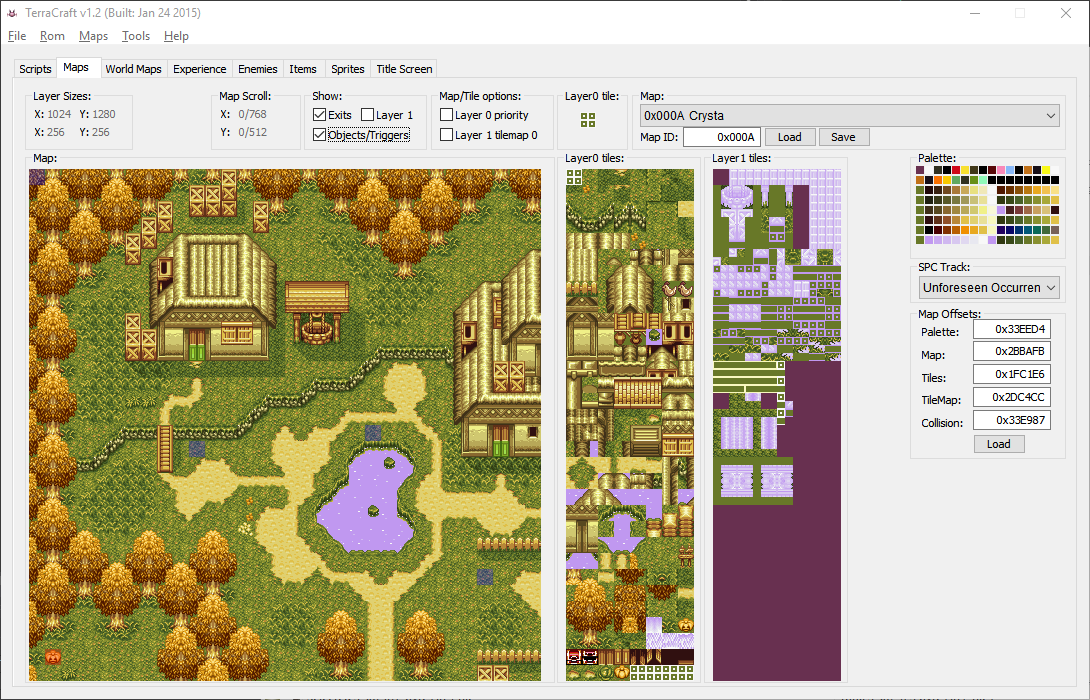Click the purple marker at the map's top-left corner
The image size is (1090, 700).
38,177
